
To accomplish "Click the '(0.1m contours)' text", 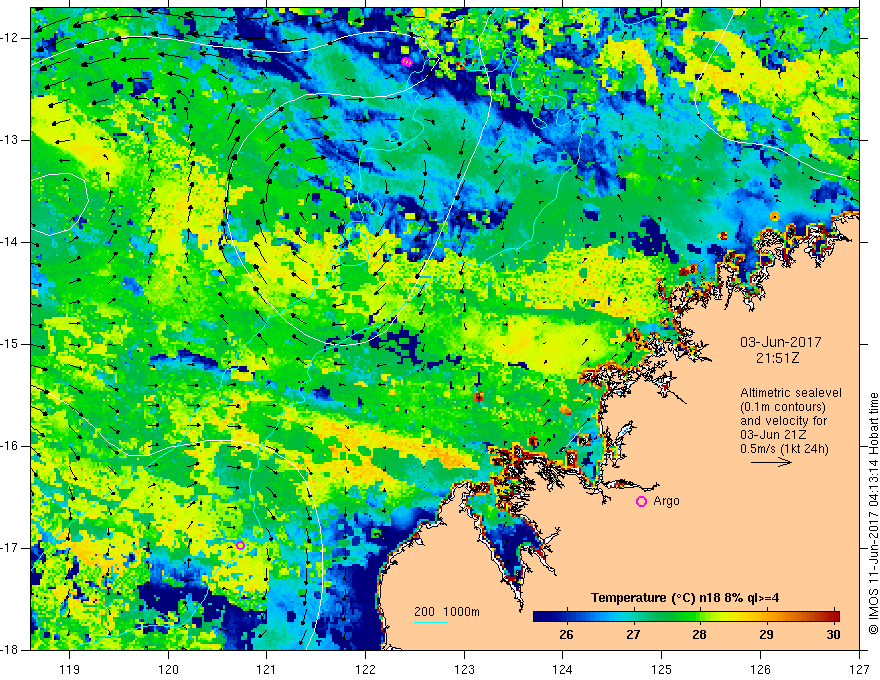I will (783, 407).
